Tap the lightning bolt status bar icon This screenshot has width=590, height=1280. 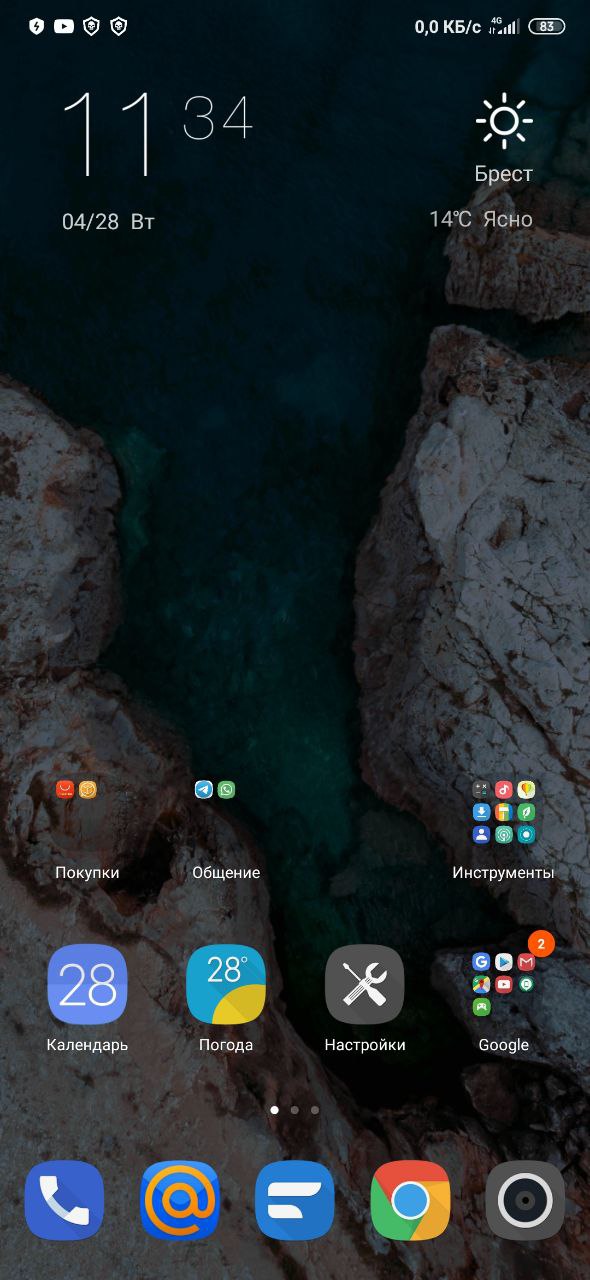click(x=37, y=27)
